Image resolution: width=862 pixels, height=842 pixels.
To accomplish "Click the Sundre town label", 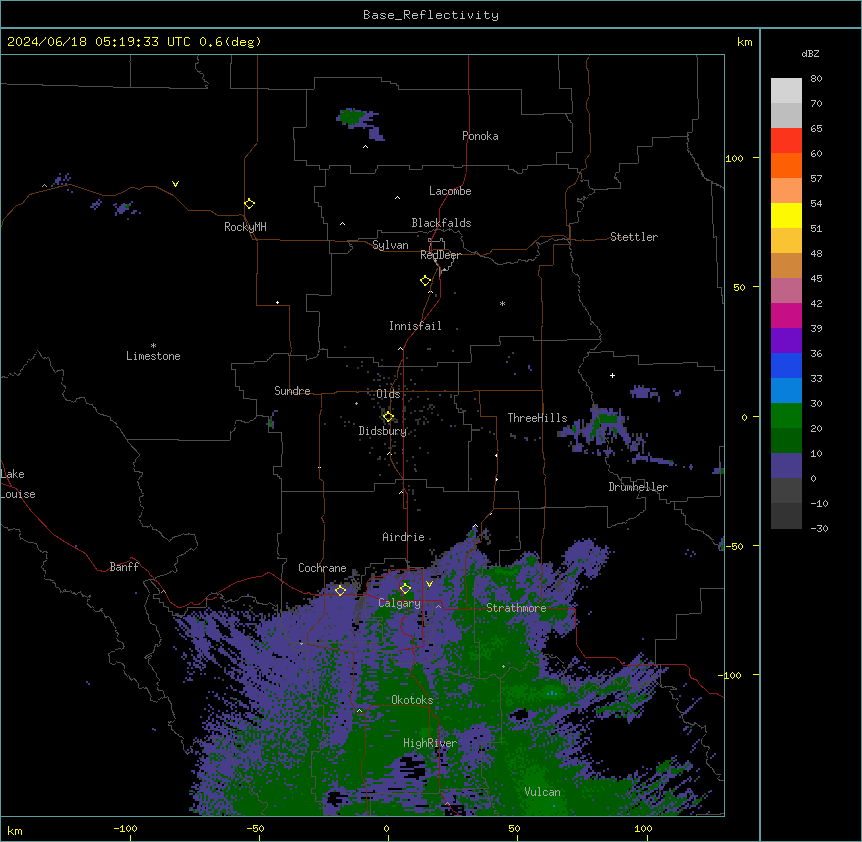I will coord(292,391).
